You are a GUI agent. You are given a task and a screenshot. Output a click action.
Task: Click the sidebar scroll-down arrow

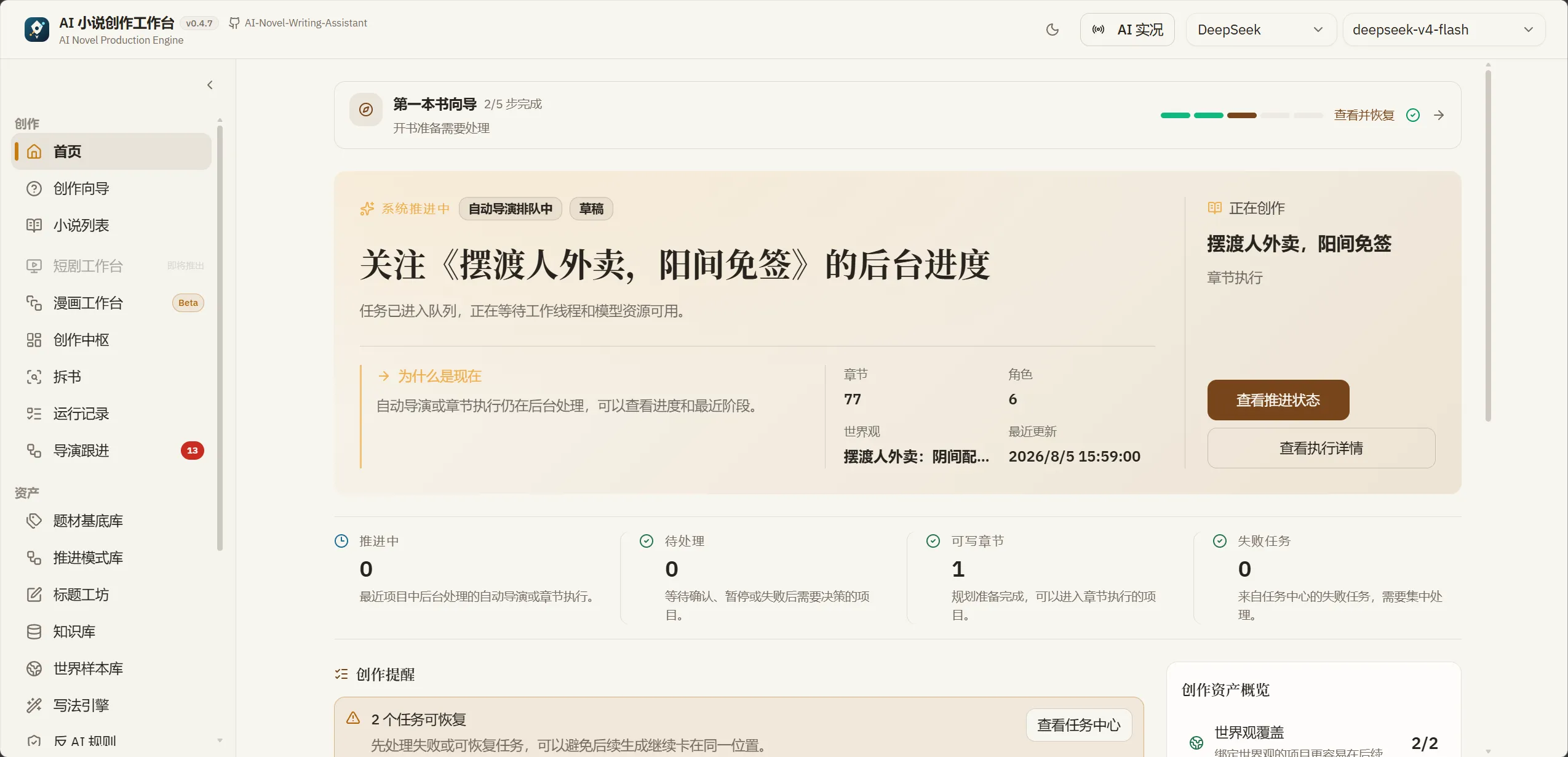coord(220,740)
